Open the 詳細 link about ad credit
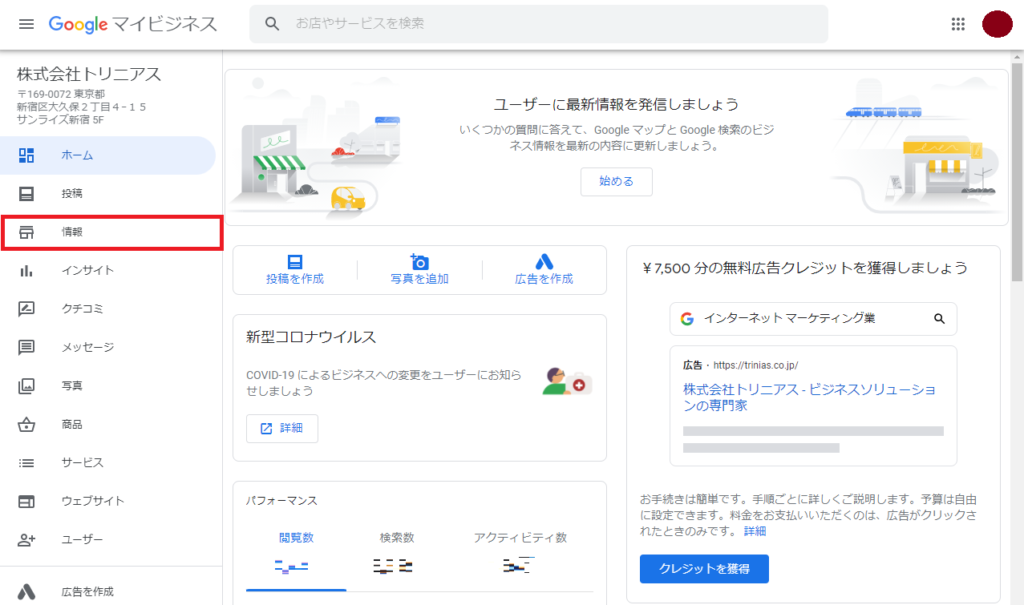1024x605 pixels. tap(754, 531)
